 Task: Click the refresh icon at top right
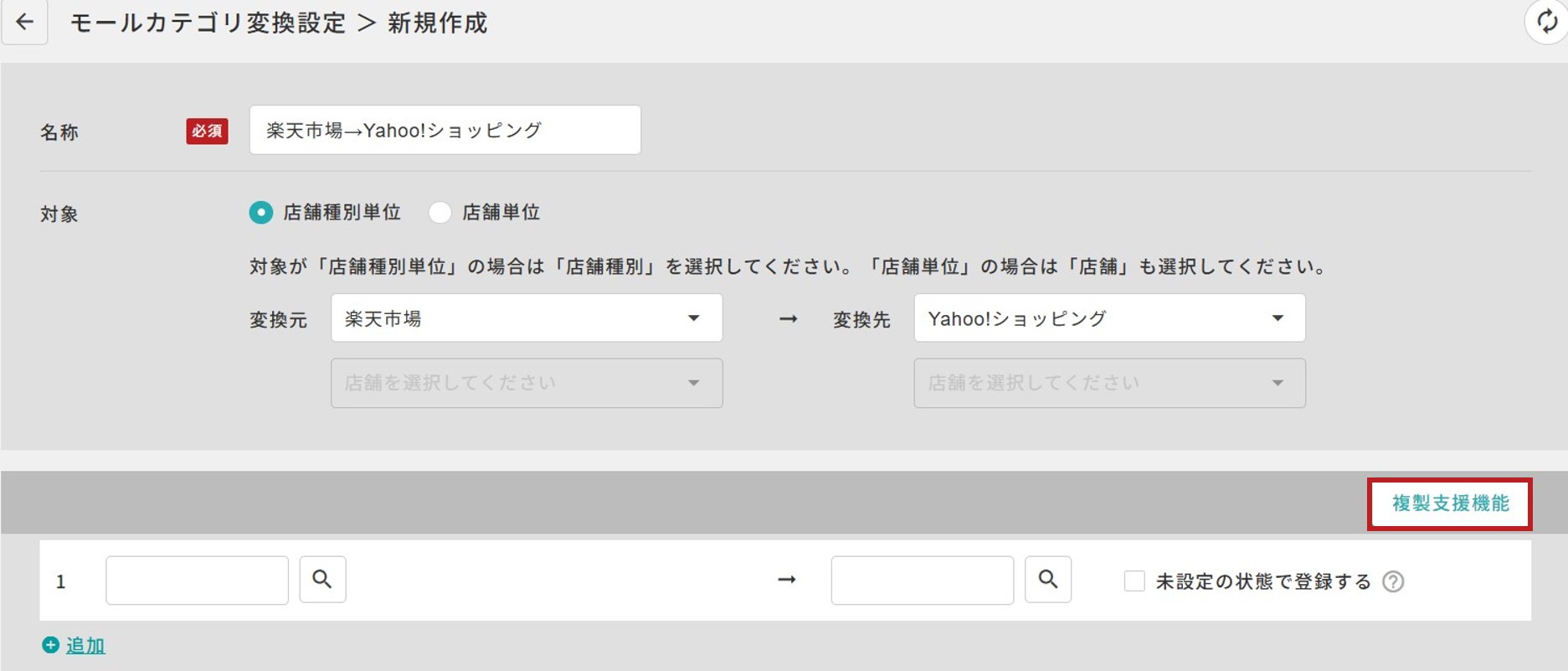[x=1546, y=22]
